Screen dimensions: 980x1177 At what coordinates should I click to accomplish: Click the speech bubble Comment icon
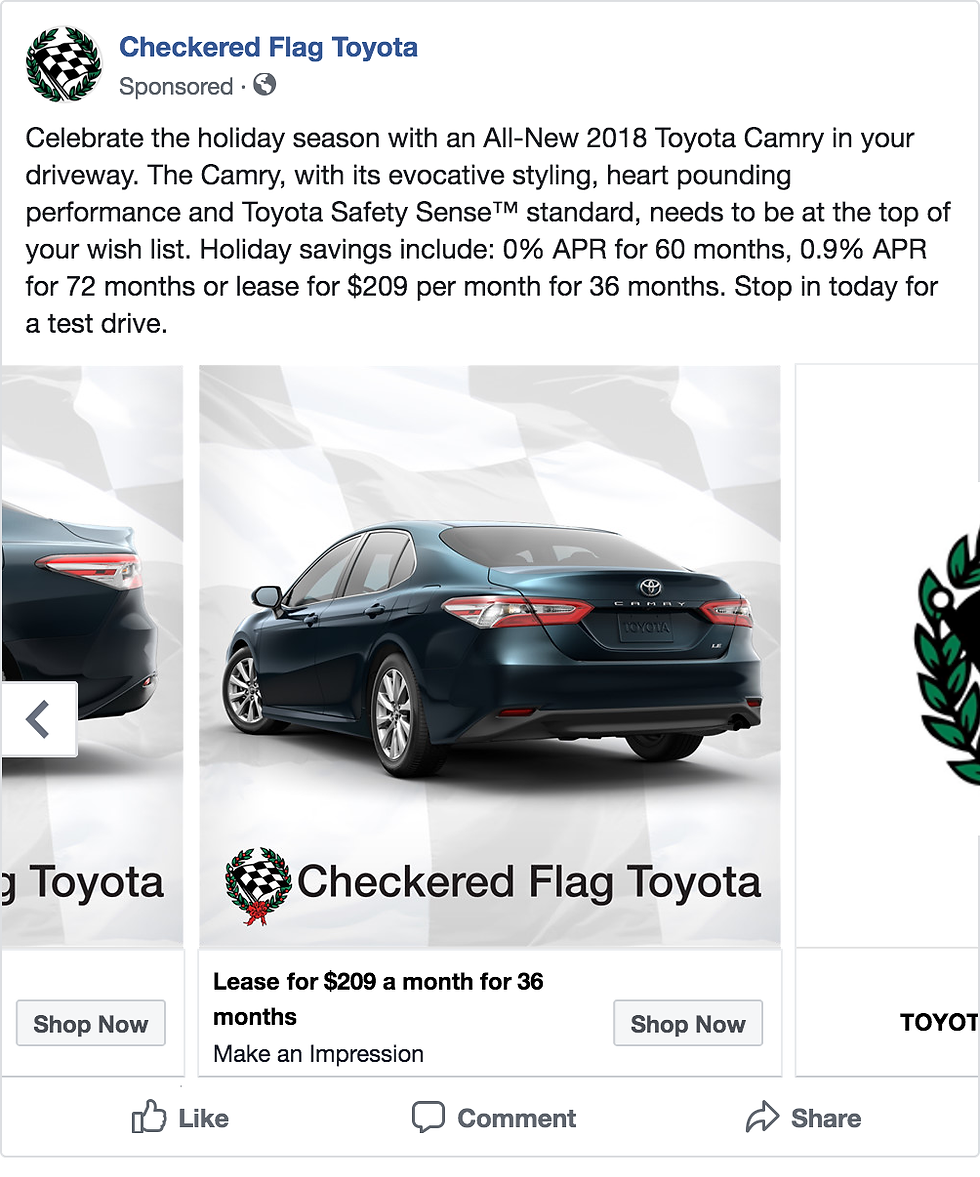[x=428, y=1117]
